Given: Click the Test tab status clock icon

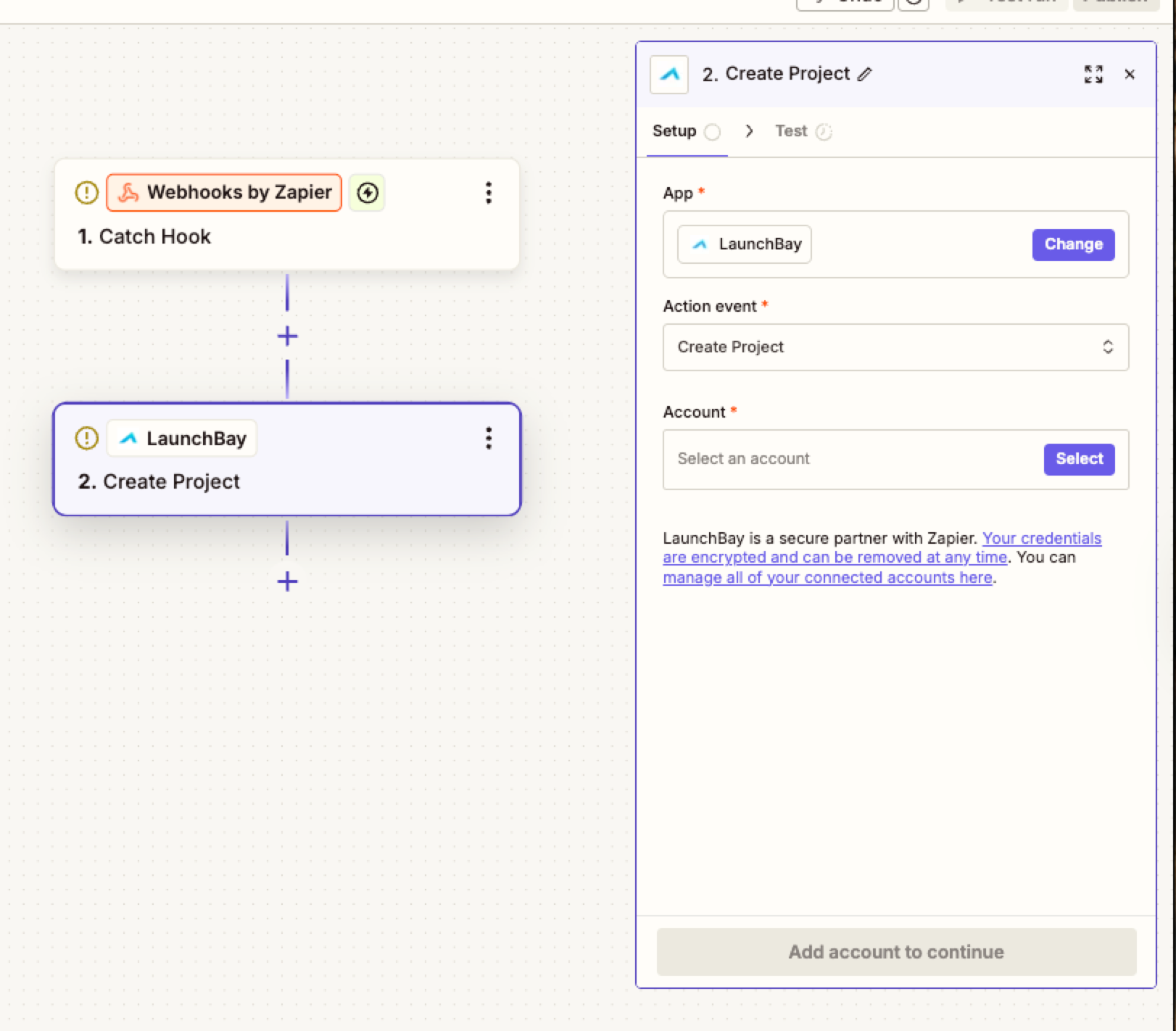Looking at the screenshot, I should [x=824, y=132].
